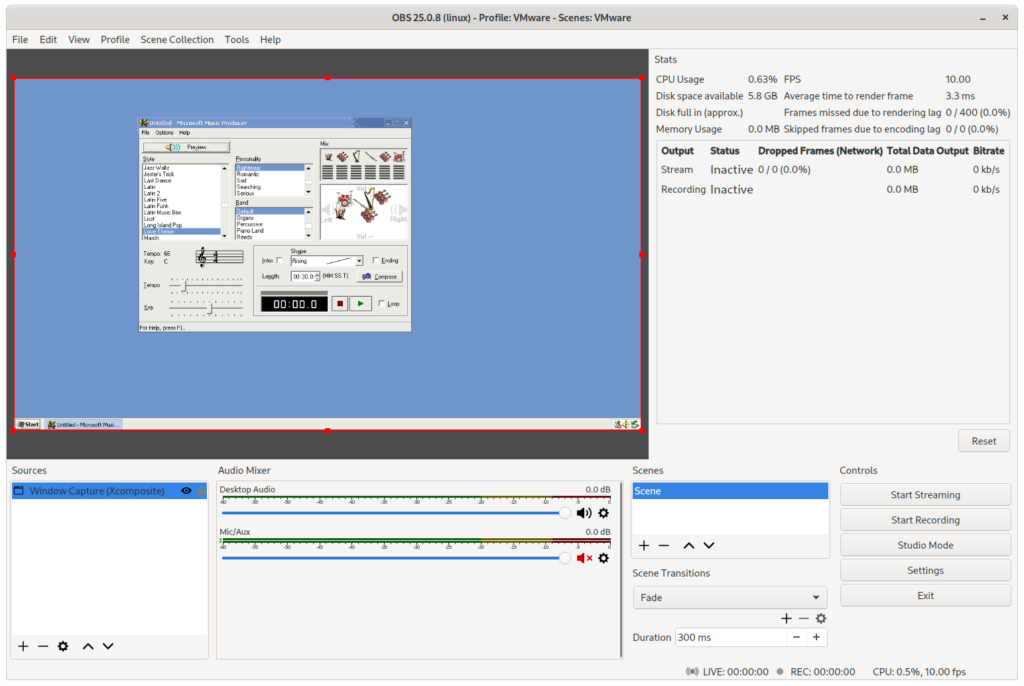1024x686 pixels.
Task: Check Intro checkbox in Music Producer preview
Action: [x=280, y=260]
